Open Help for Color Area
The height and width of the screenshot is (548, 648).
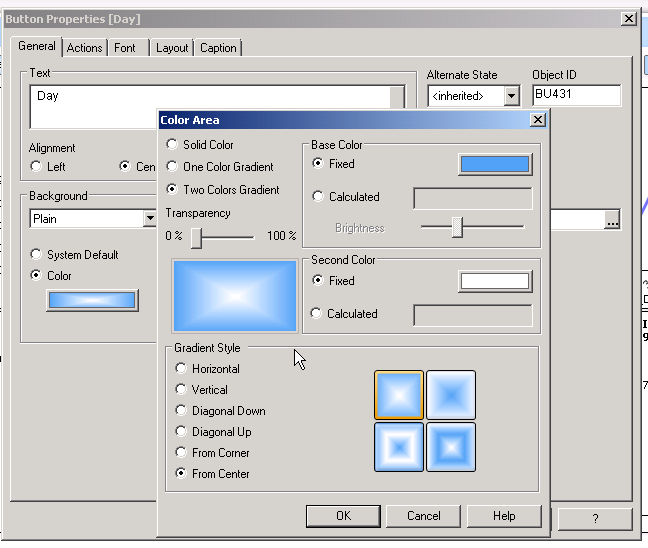pyautogui.click(x=504, y=516)
